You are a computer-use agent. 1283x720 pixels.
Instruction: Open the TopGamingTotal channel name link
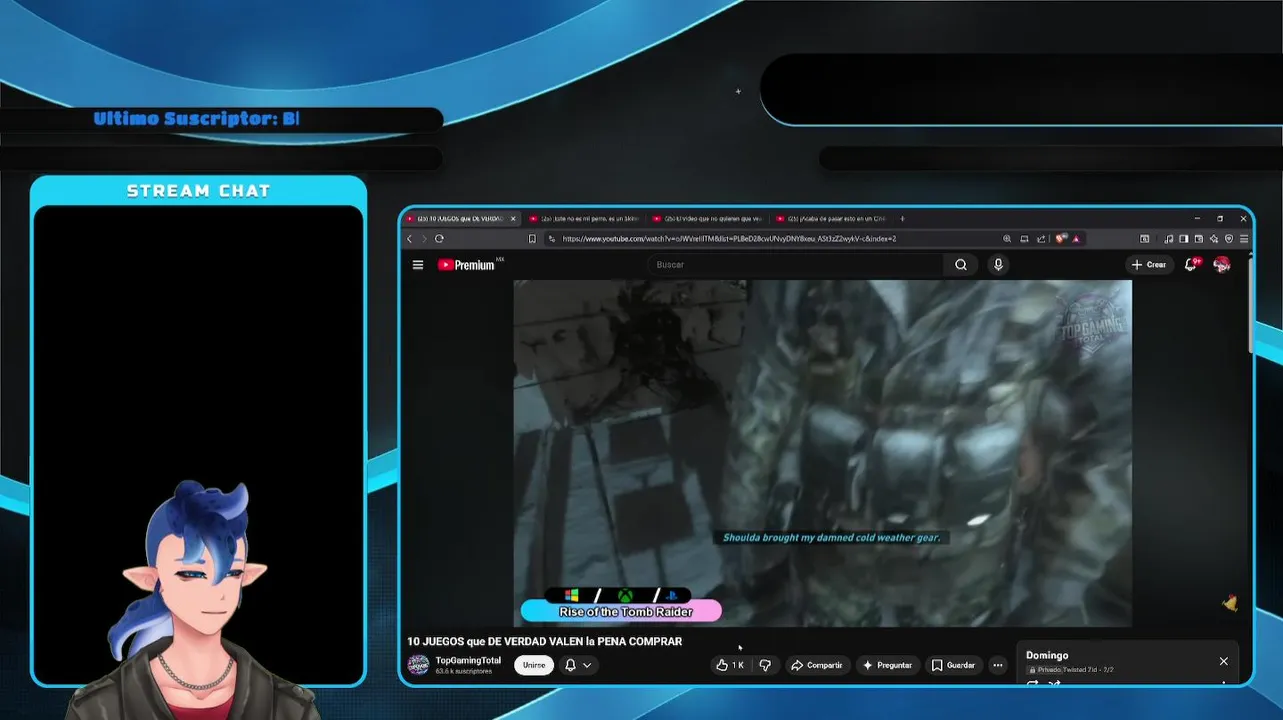468,660
